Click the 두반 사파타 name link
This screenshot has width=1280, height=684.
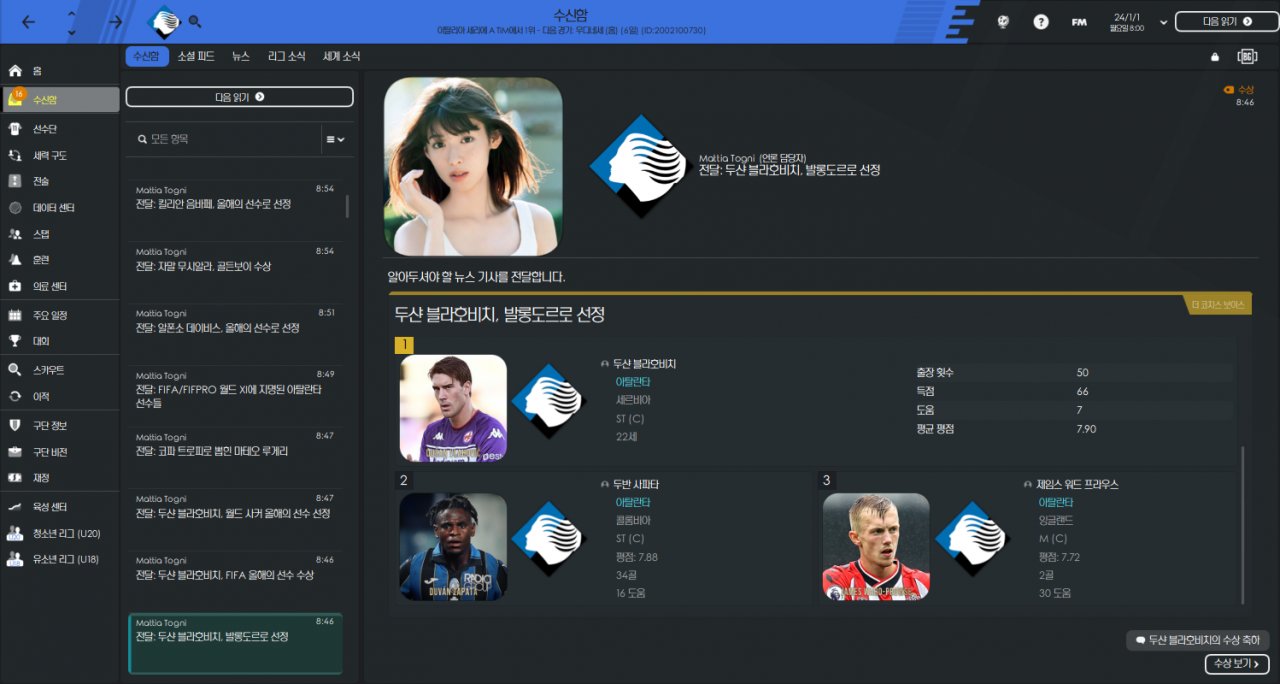coord(637,484)
